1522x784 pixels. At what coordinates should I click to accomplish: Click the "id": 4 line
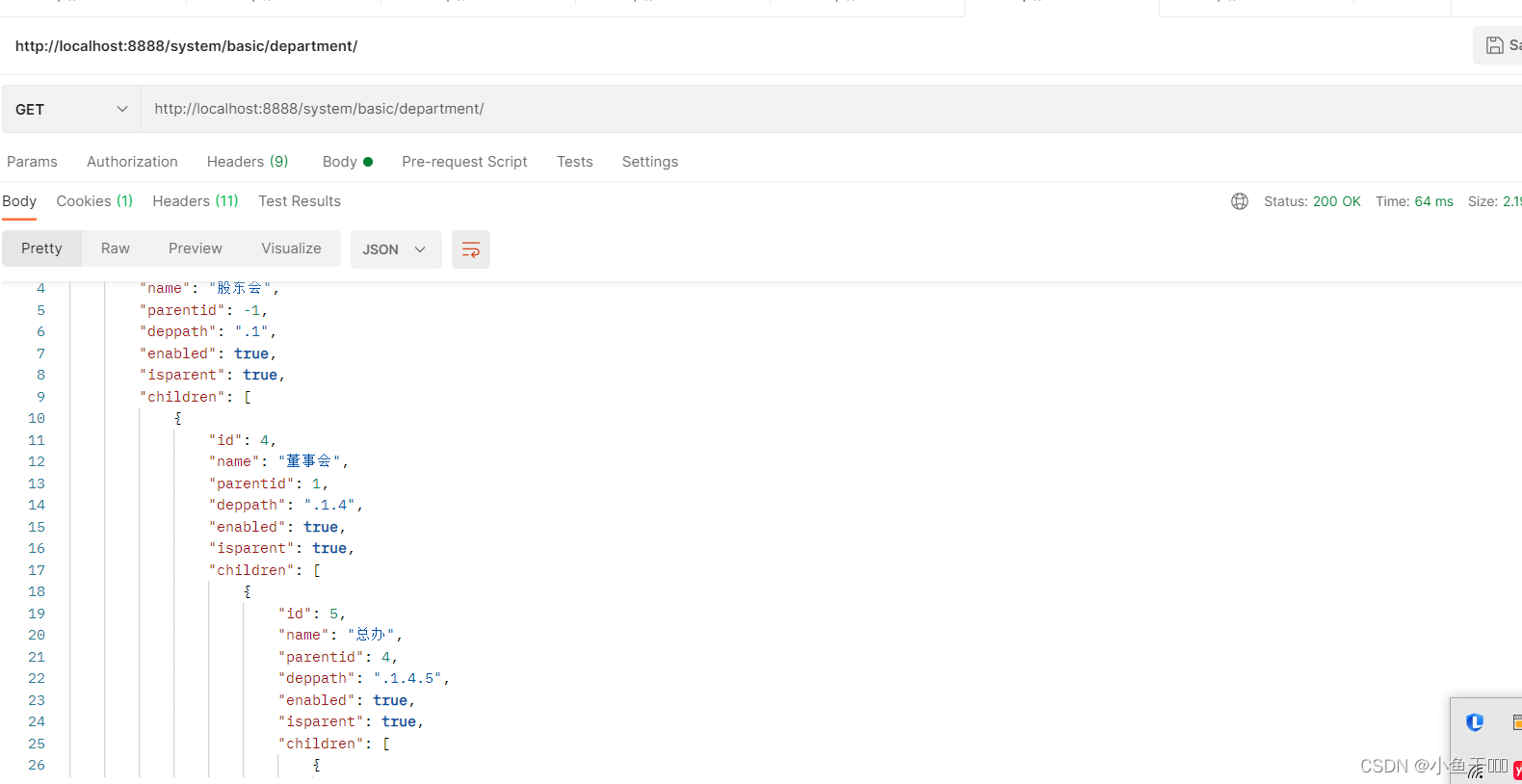pyautogui.click(x=243, y=440)
